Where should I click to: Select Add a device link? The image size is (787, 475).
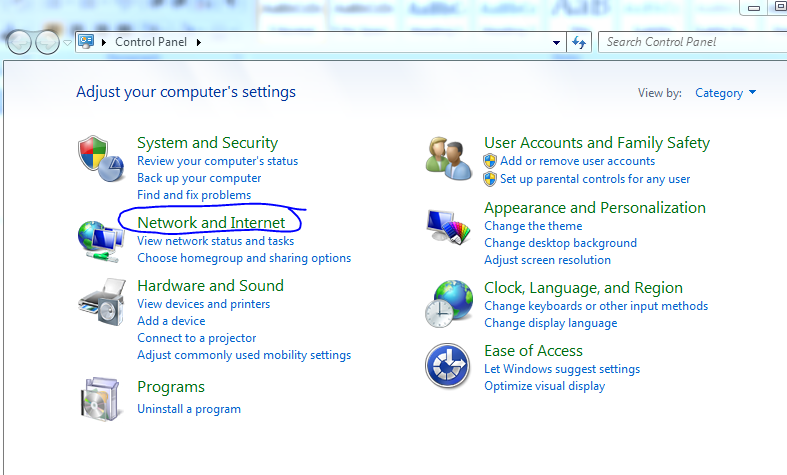coord(171,321)
